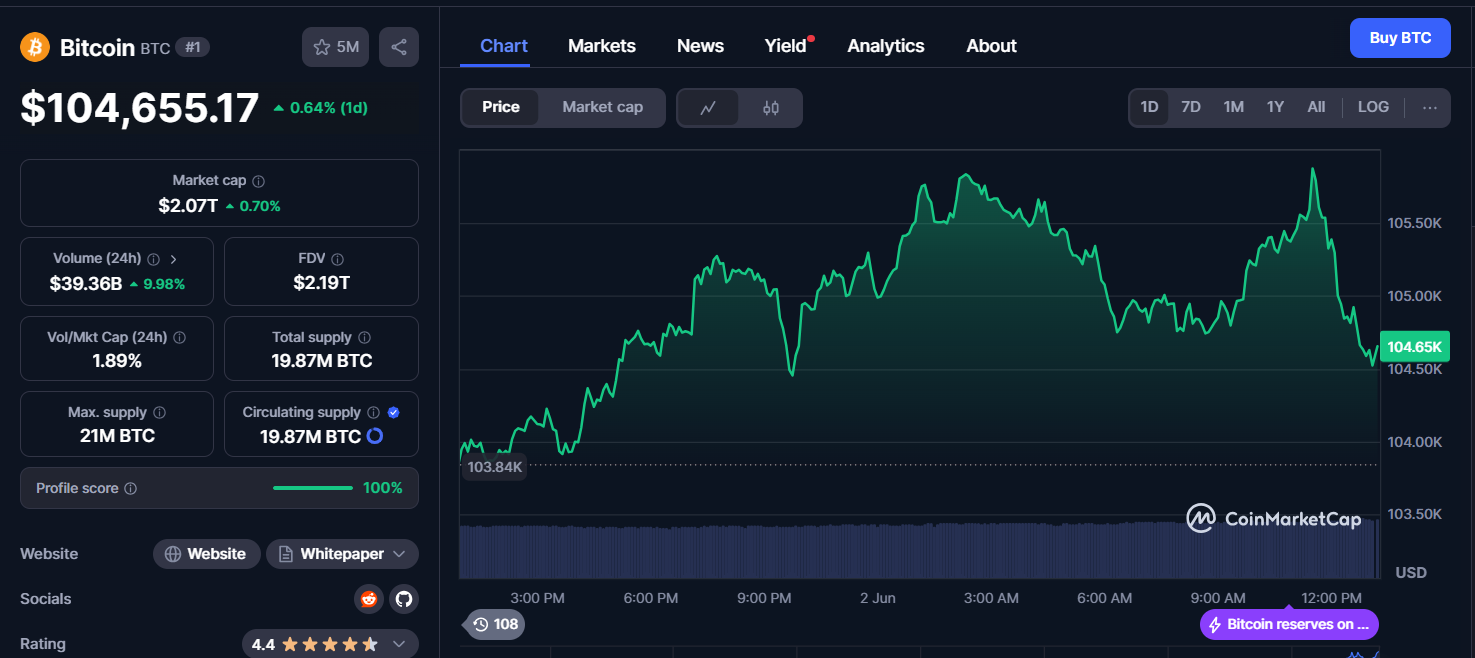This screenshot has width=1475, height=658.
Task: Click the Profile score progress bar
Action: 313,488
